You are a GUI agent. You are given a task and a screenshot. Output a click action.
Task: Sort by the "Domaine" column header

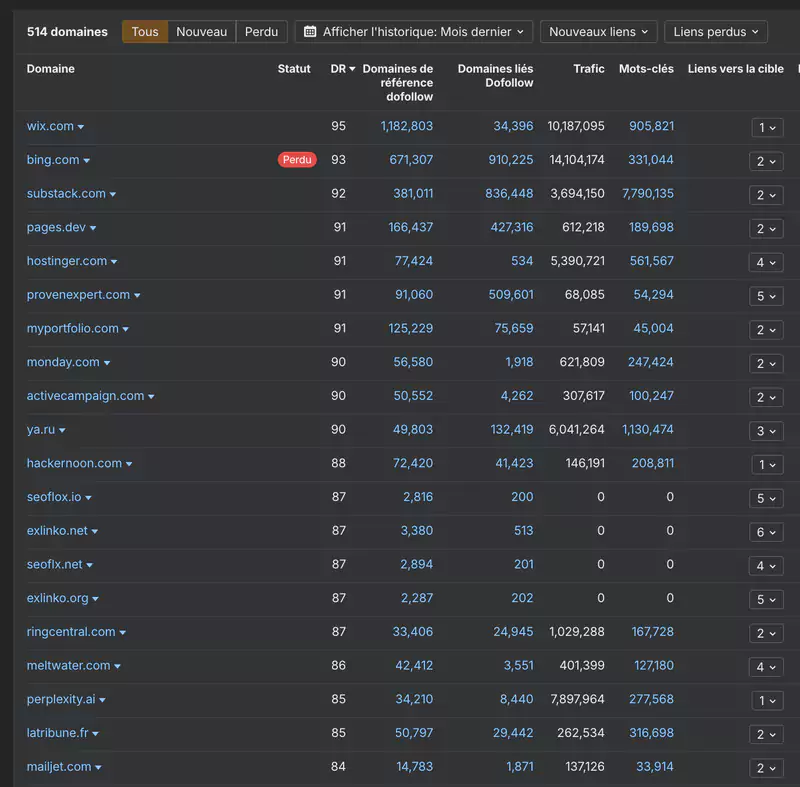tap(50, 69)
